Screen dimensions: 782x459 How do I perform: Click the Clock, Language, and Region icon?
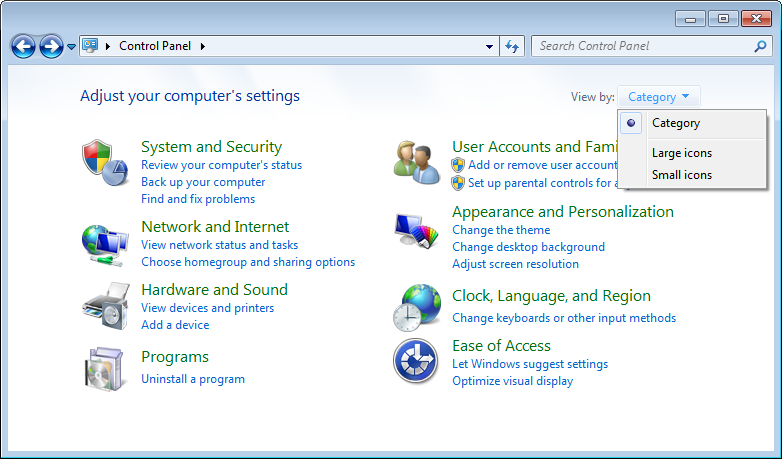click(417, 307)
